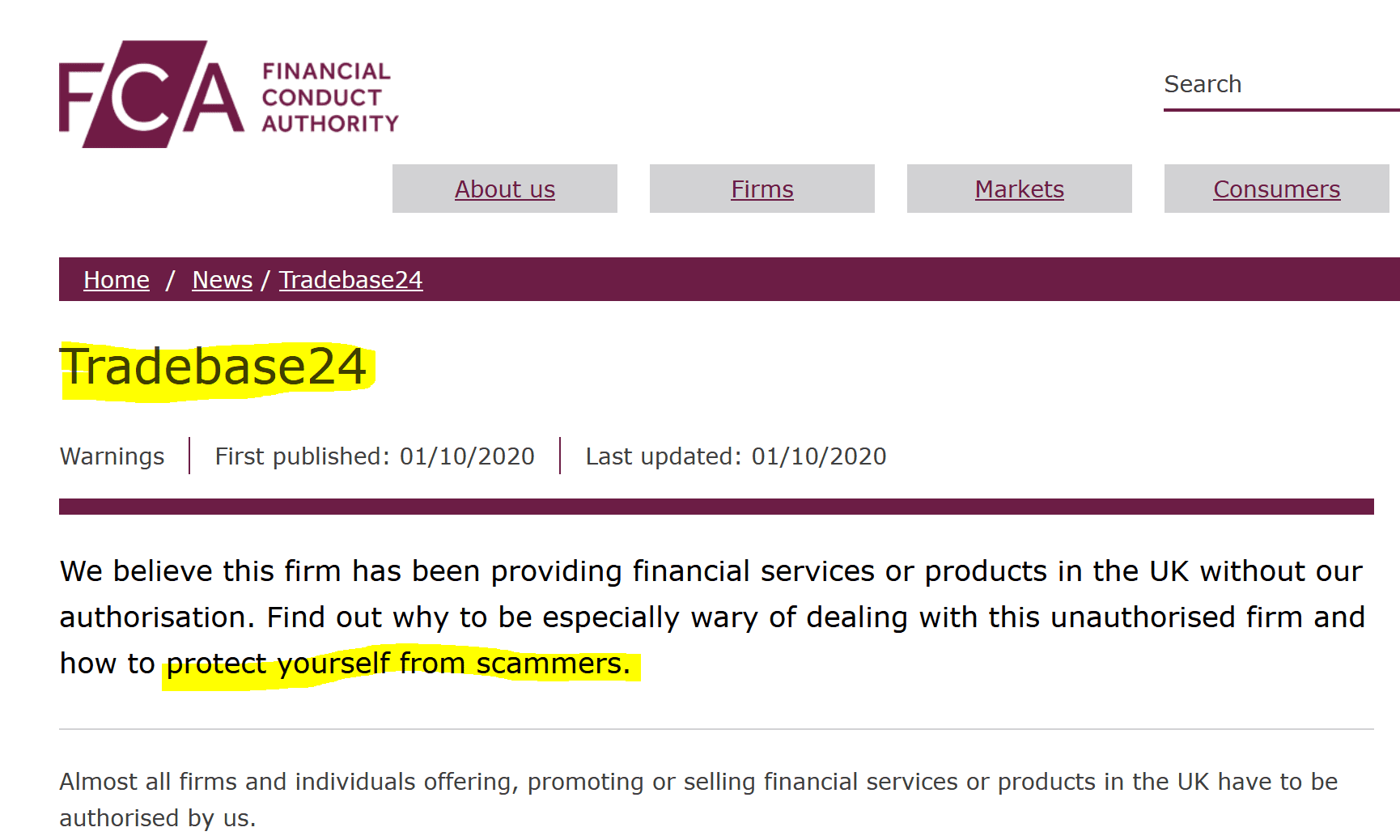This screenshot has width=1400, height=840.
Task: Select the Tradebase24 breadcrumb link
Action: (x=350, y=279)
